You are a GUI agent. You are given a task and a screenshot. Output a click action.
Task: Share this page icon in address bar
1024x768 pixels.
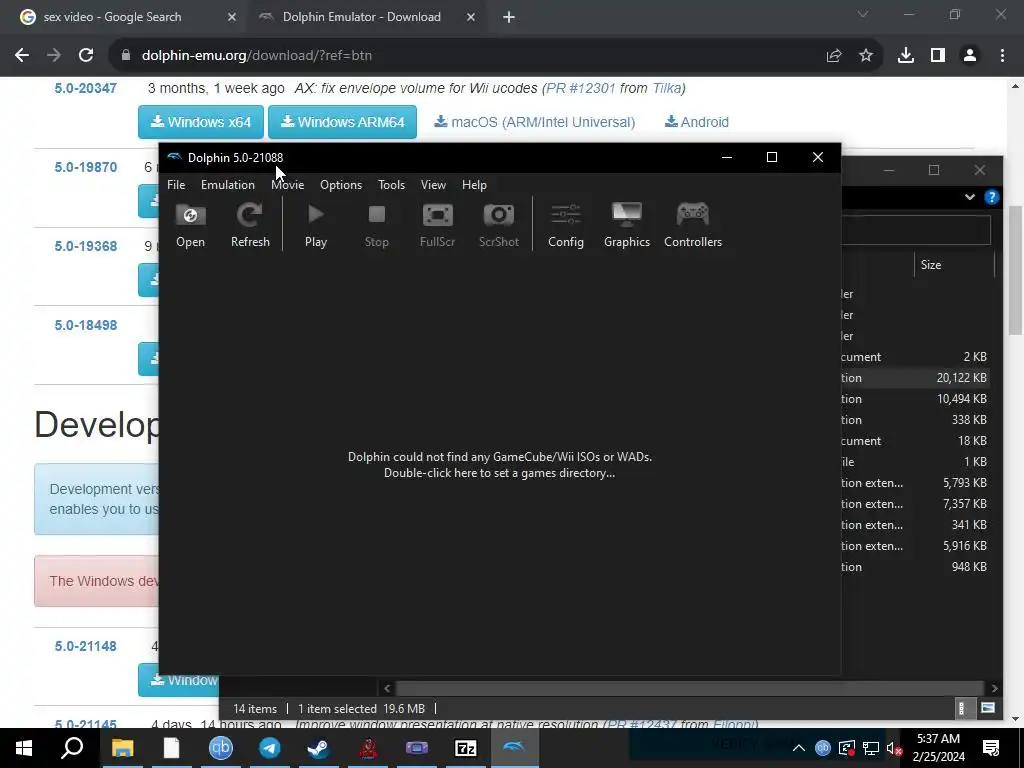(x=834, y=56)
